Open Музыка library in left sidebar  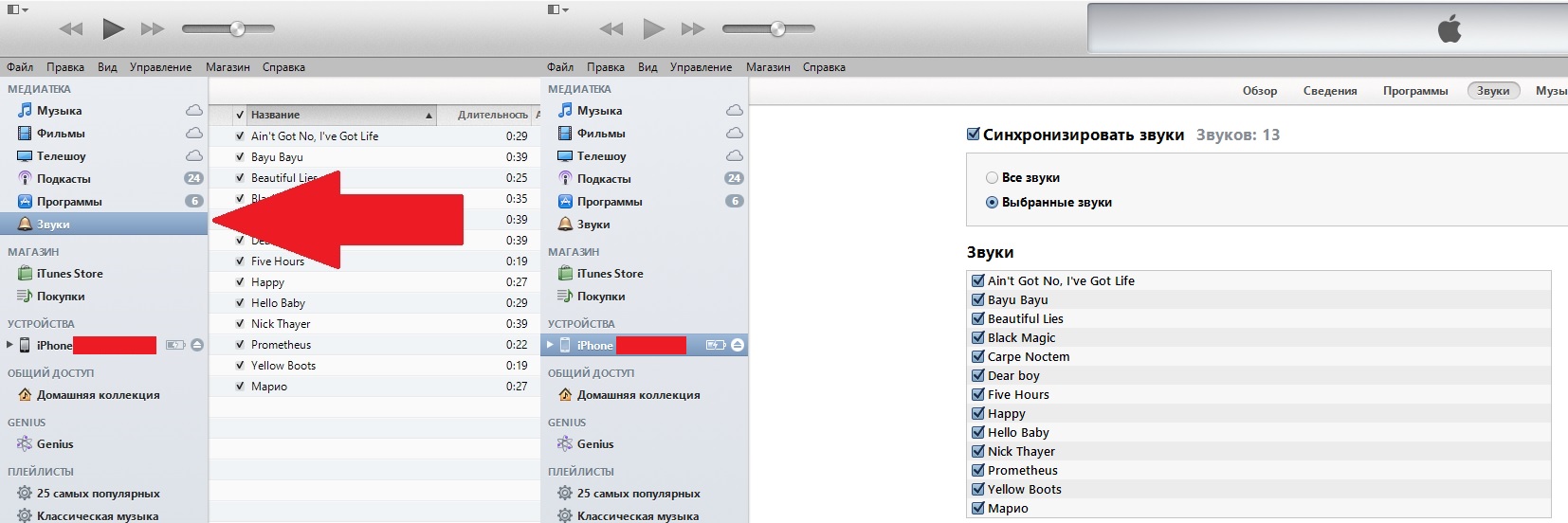tap(59, 111)
